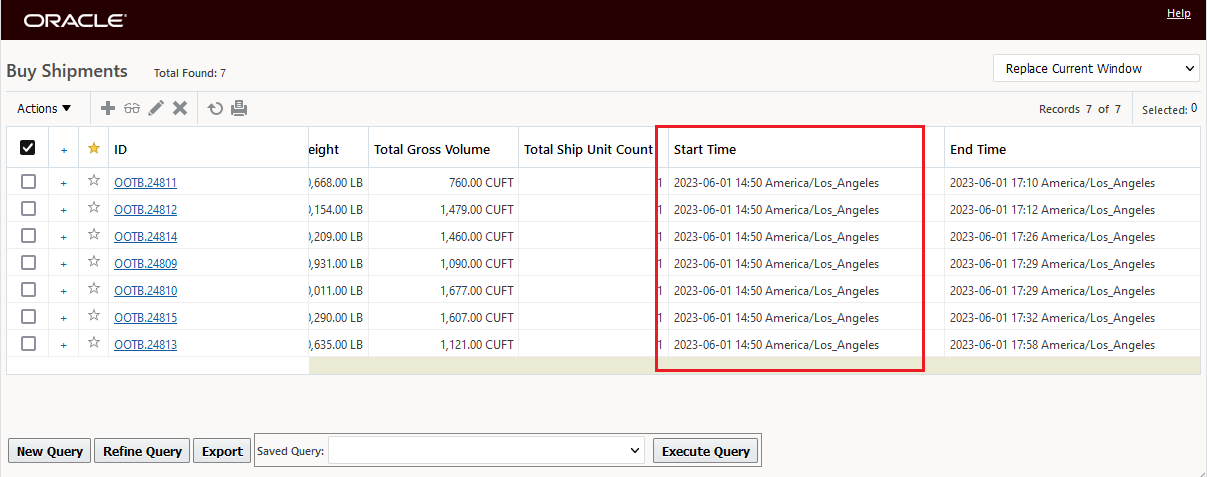Click the New (plus) toolbar icon
This screenshot has width=1207, height=477.
108,108
